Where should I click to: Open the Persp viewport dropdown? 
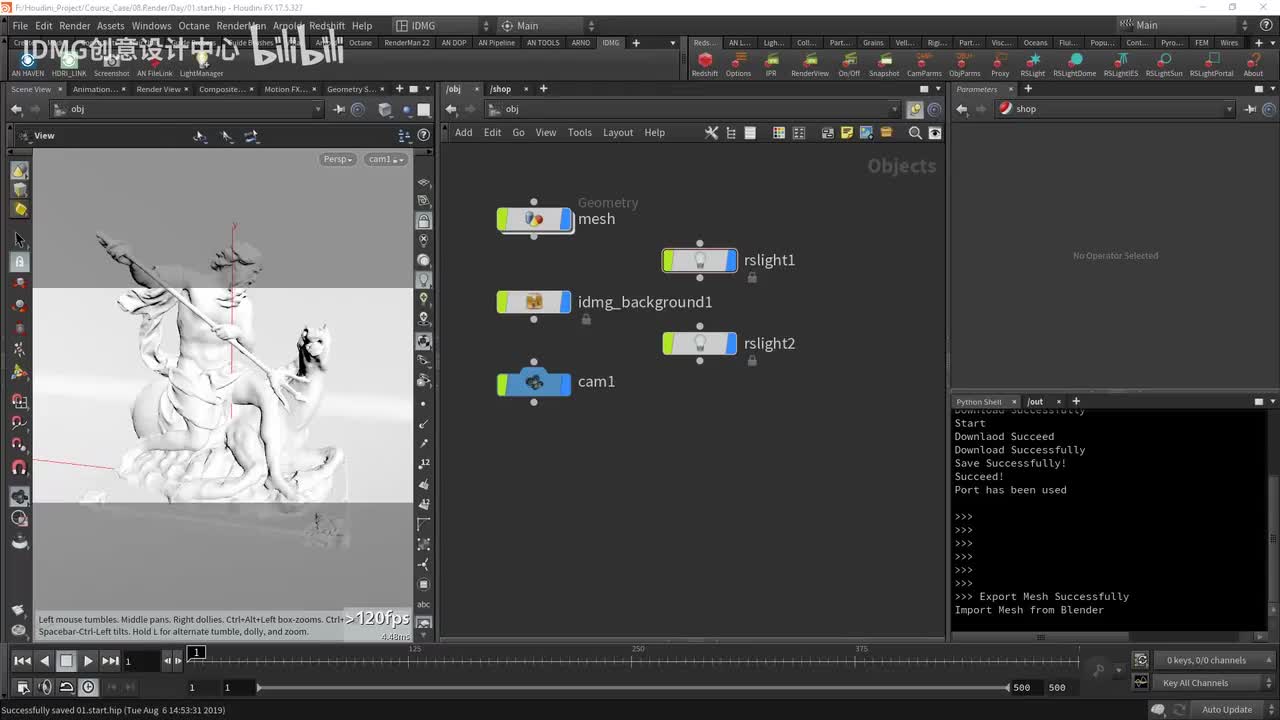(338, 159)
